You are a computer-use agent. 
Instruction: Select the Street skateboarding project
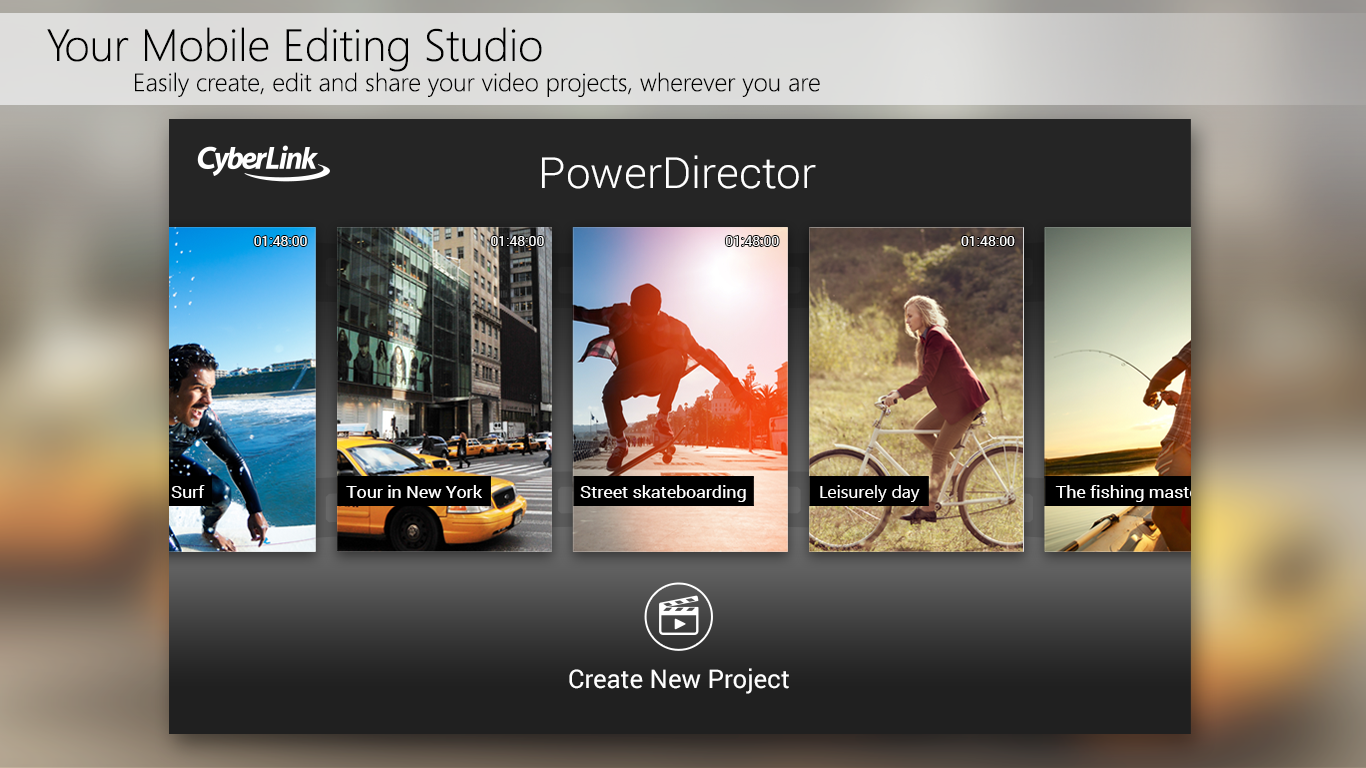click(680, 388)
